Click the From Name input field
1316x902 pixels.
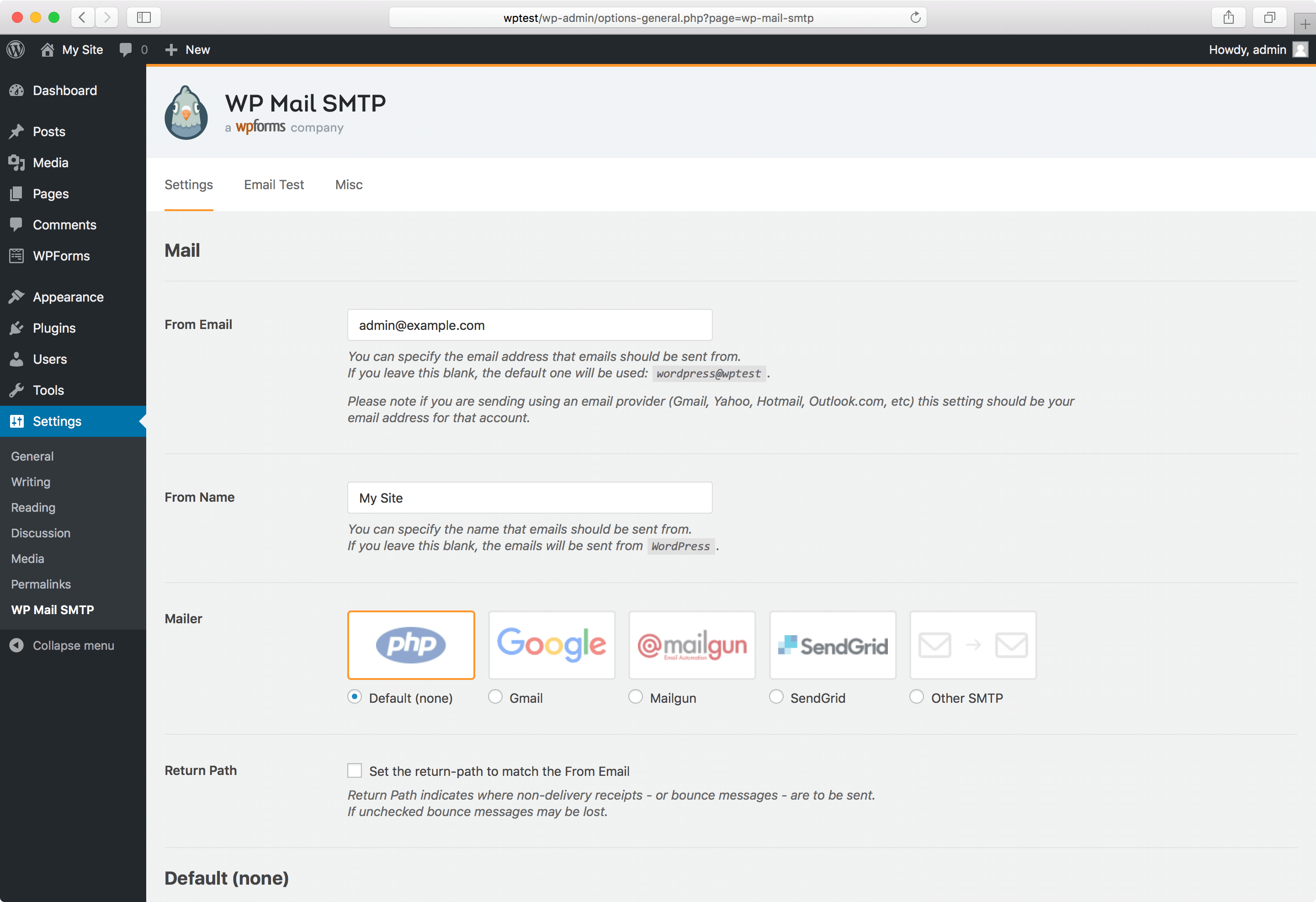[x=529, y=497]
